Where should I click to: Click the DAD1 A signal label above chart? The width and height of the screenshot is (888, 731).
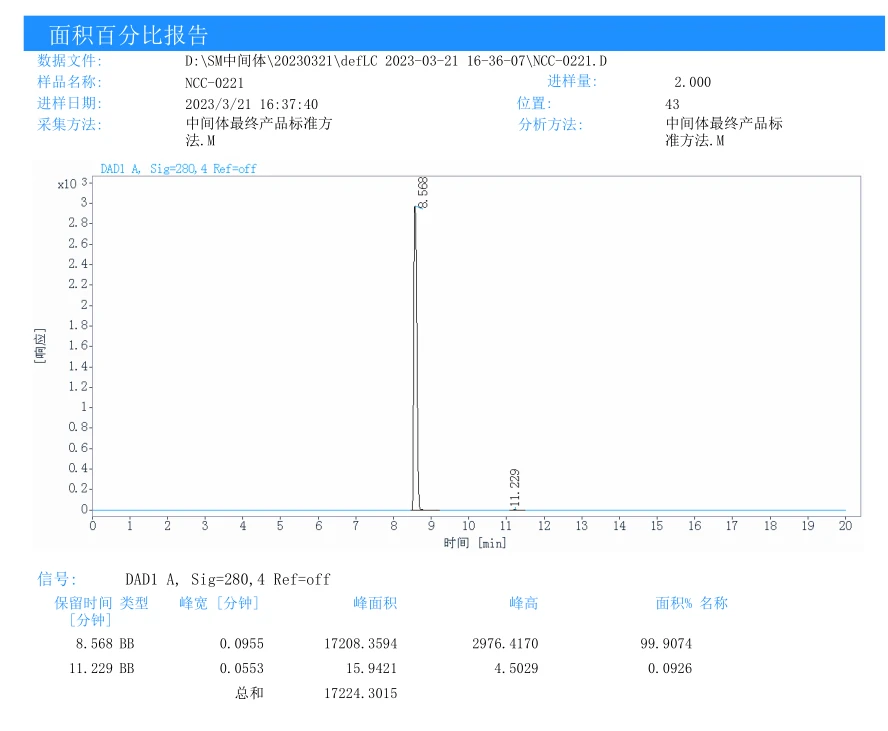178,169
